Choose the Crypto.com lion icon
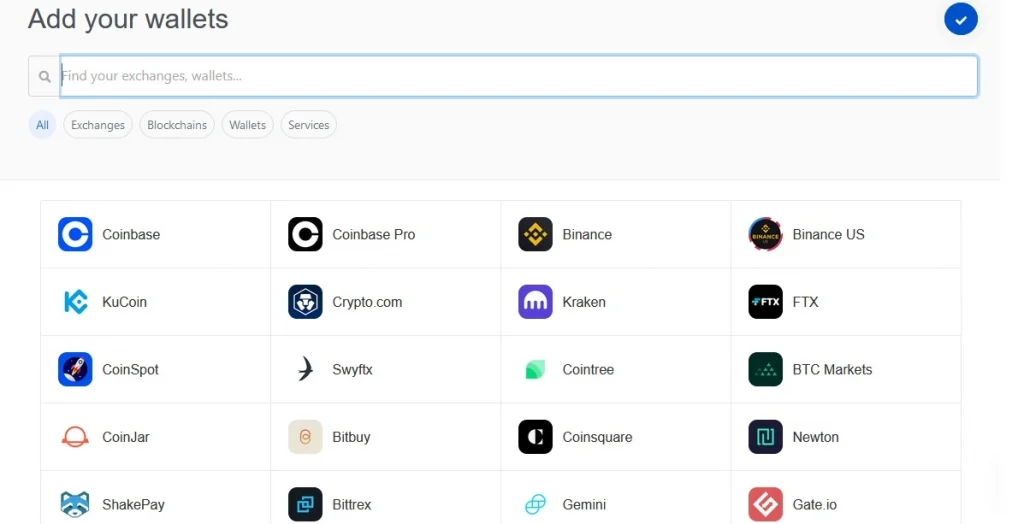1024x524 pixels. click(x=305, y=302)
